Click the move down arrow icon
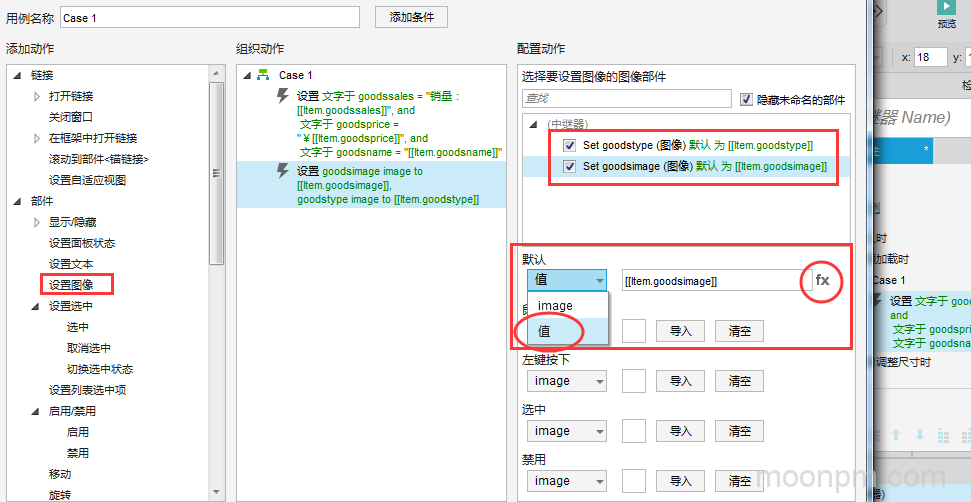The width and height of the screenshot is (971, 502). [x=921, y=435]
